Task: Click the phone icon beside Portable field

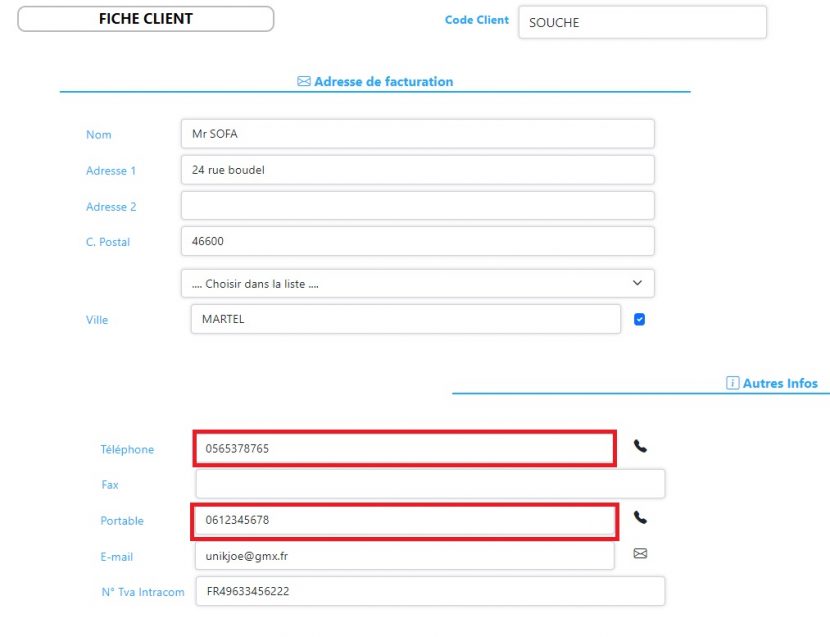Action: point(640,517)
